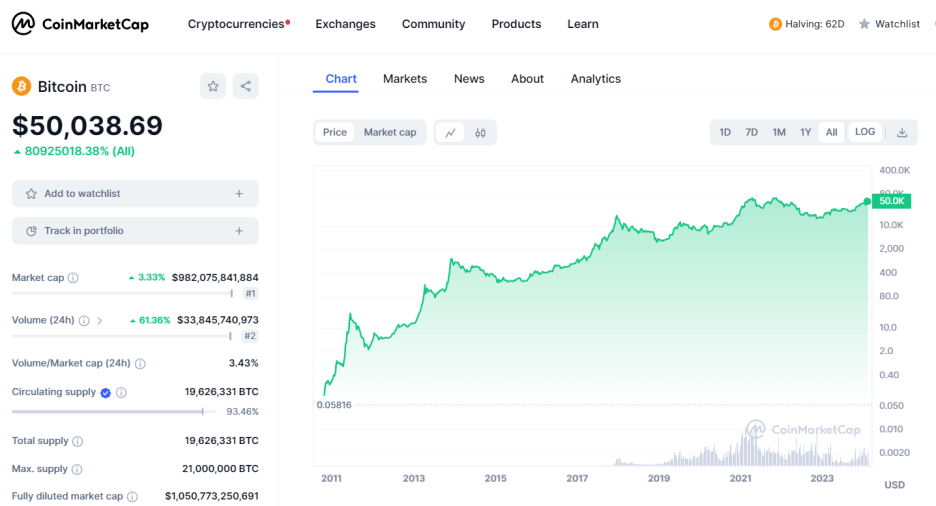Screen dimensions: 936x506
Task: Click the 93.46% supply percentage
Action: (x=242, y=412)
